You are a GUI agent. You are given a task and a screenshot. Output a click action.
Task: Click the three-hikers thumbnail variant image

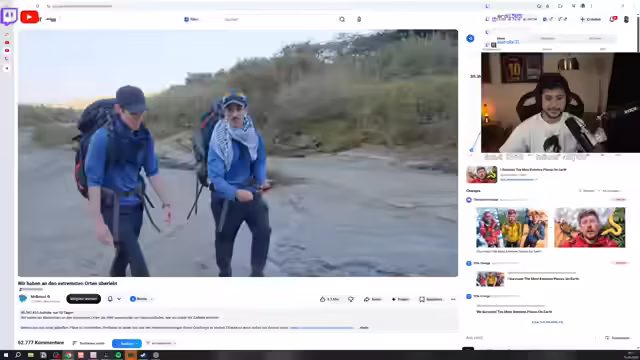click(x=512, y=227)
